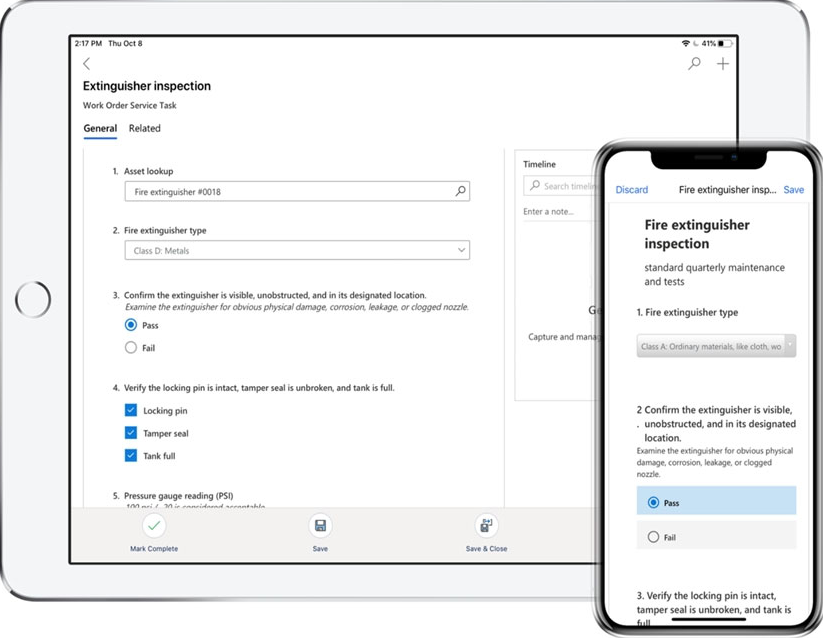Choose the Fail option on the phone
The image size is (823, 638).
pos(654,537)
